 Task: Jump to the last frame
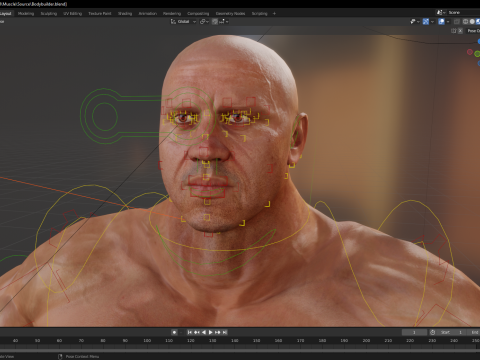pyautogui.click(x=225, y=332)
